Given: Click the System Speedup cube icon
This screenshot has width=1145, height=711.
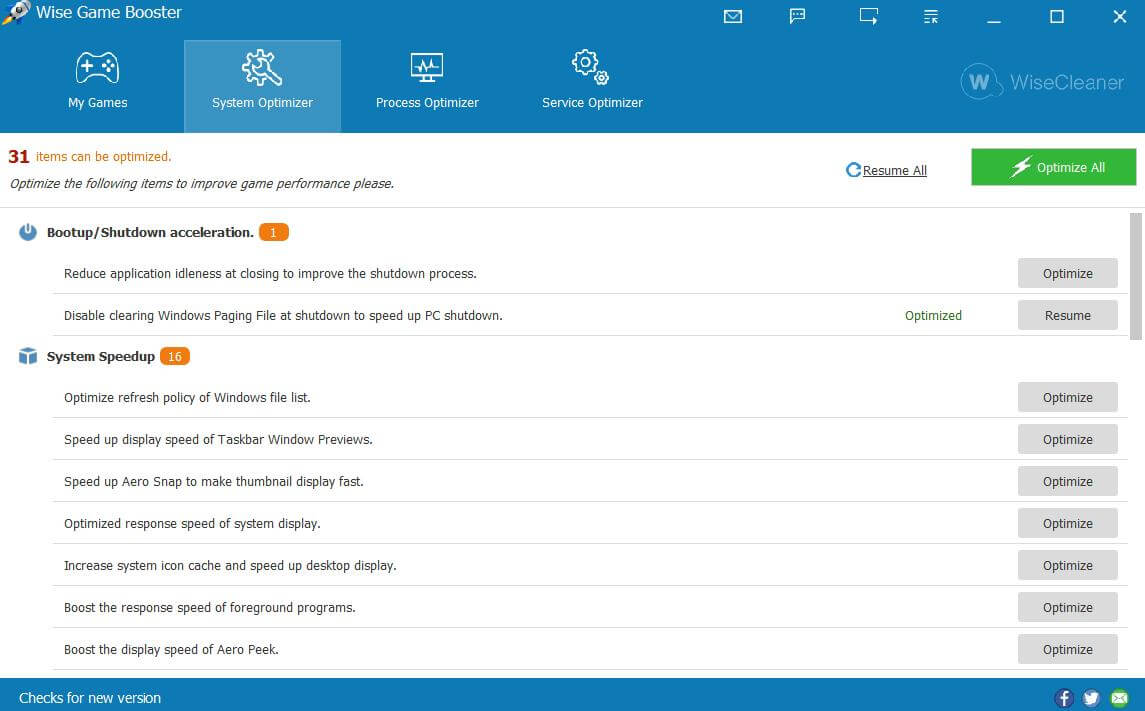Looking at the screenshot, I should pos(28,356).
